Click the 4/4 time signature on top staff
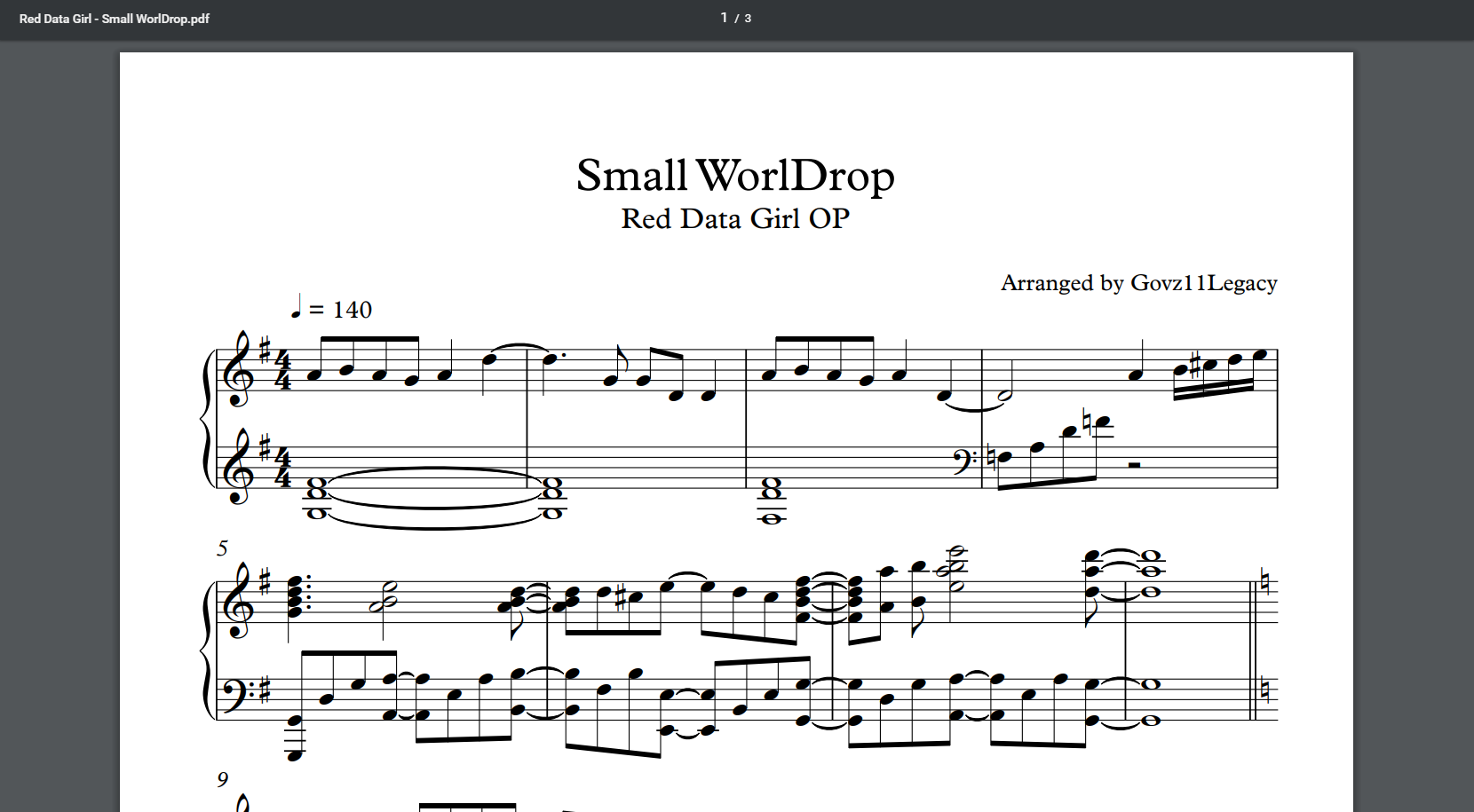 282,371
